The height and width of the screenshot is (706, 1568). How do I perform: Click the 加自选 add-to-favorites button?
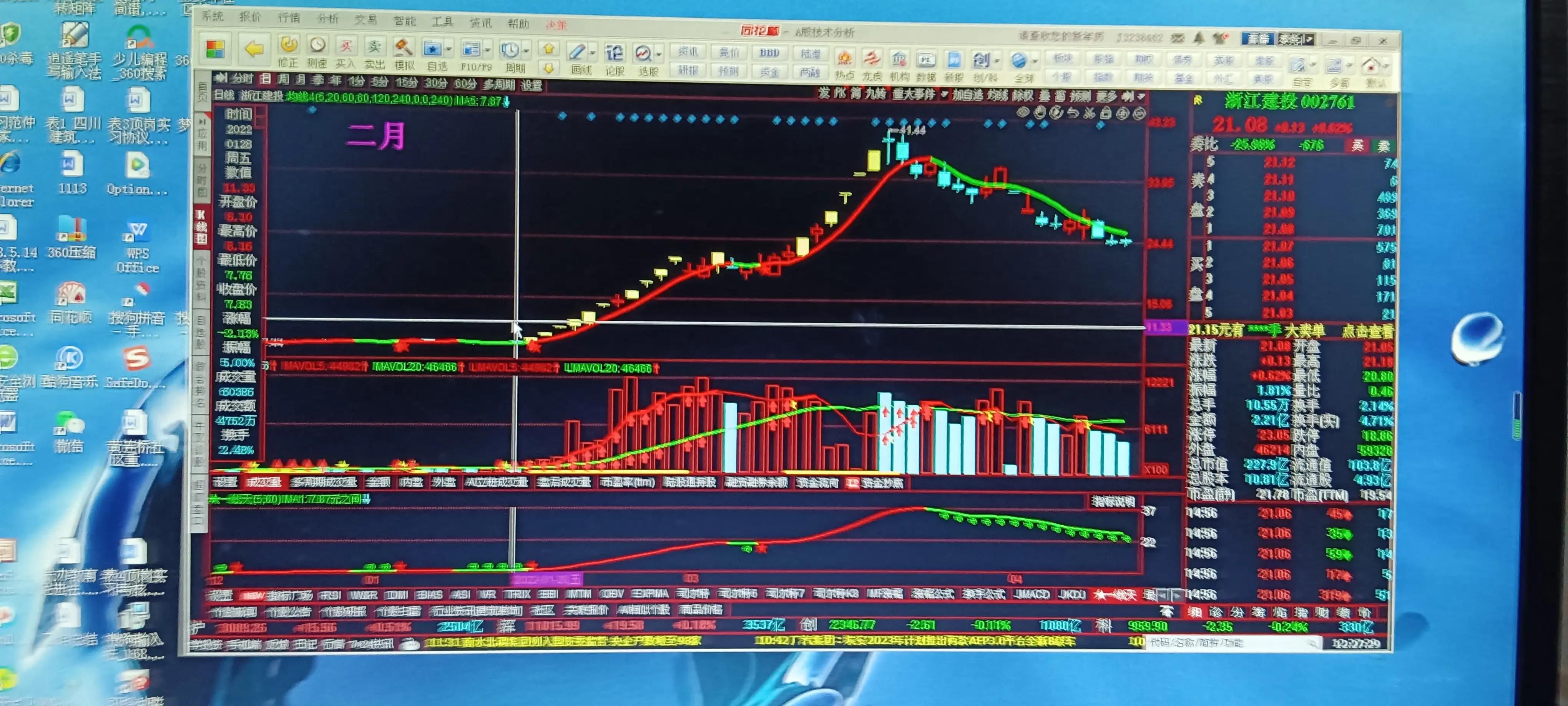pyautogui.click(x=968, y=95)
